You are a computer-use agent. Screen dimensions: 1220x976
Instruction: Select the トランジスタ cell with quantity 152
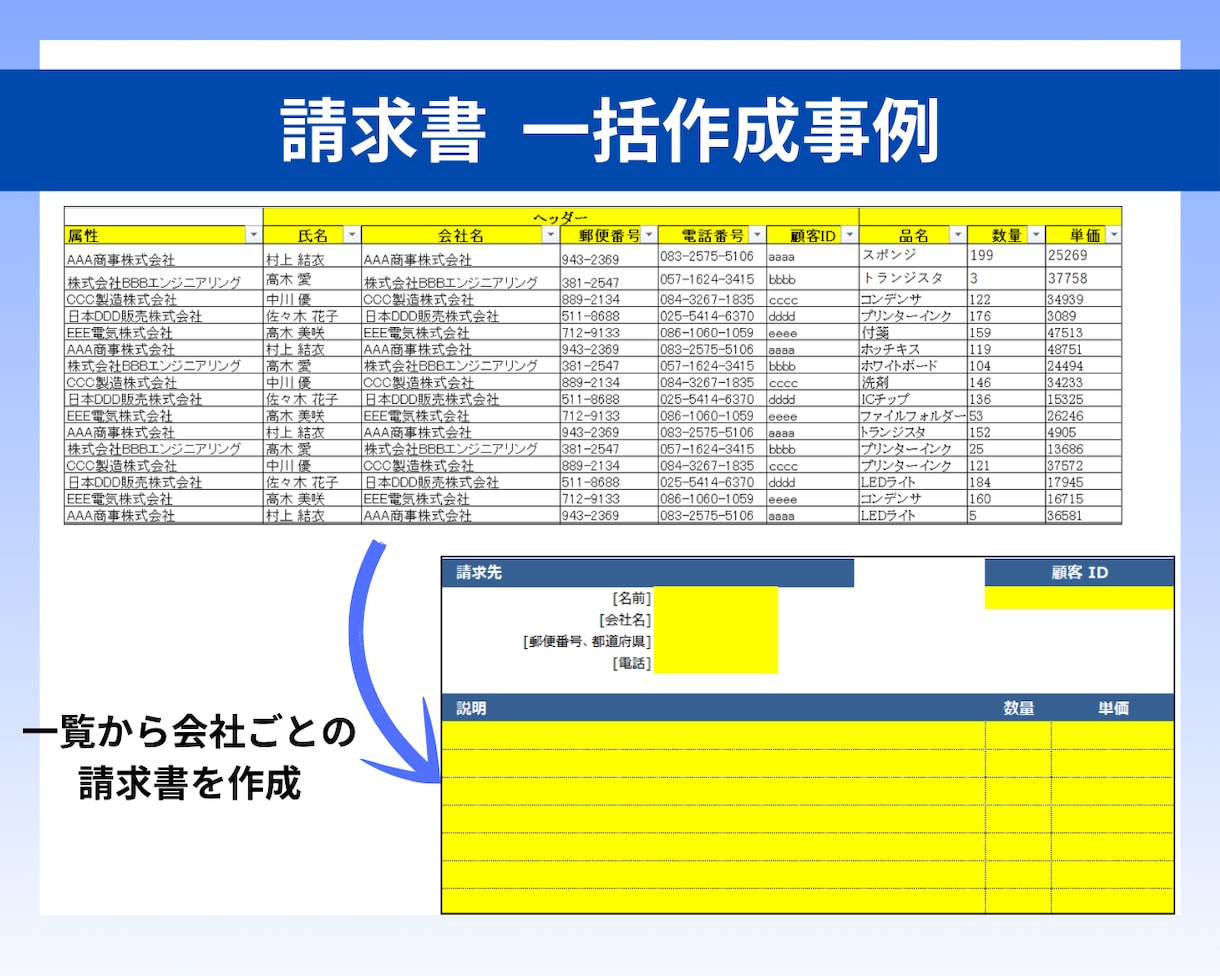[x=912, y=432]
